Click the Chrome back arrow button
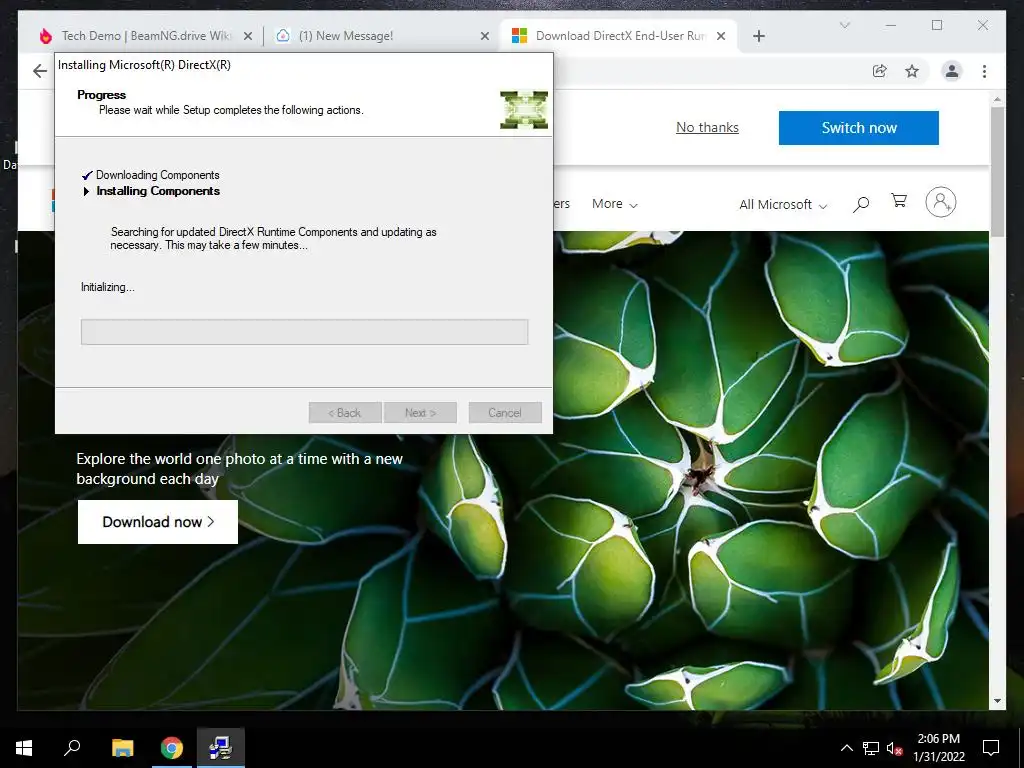The width and height of the screenshot is (1024, 768). (x=40, y=71)
